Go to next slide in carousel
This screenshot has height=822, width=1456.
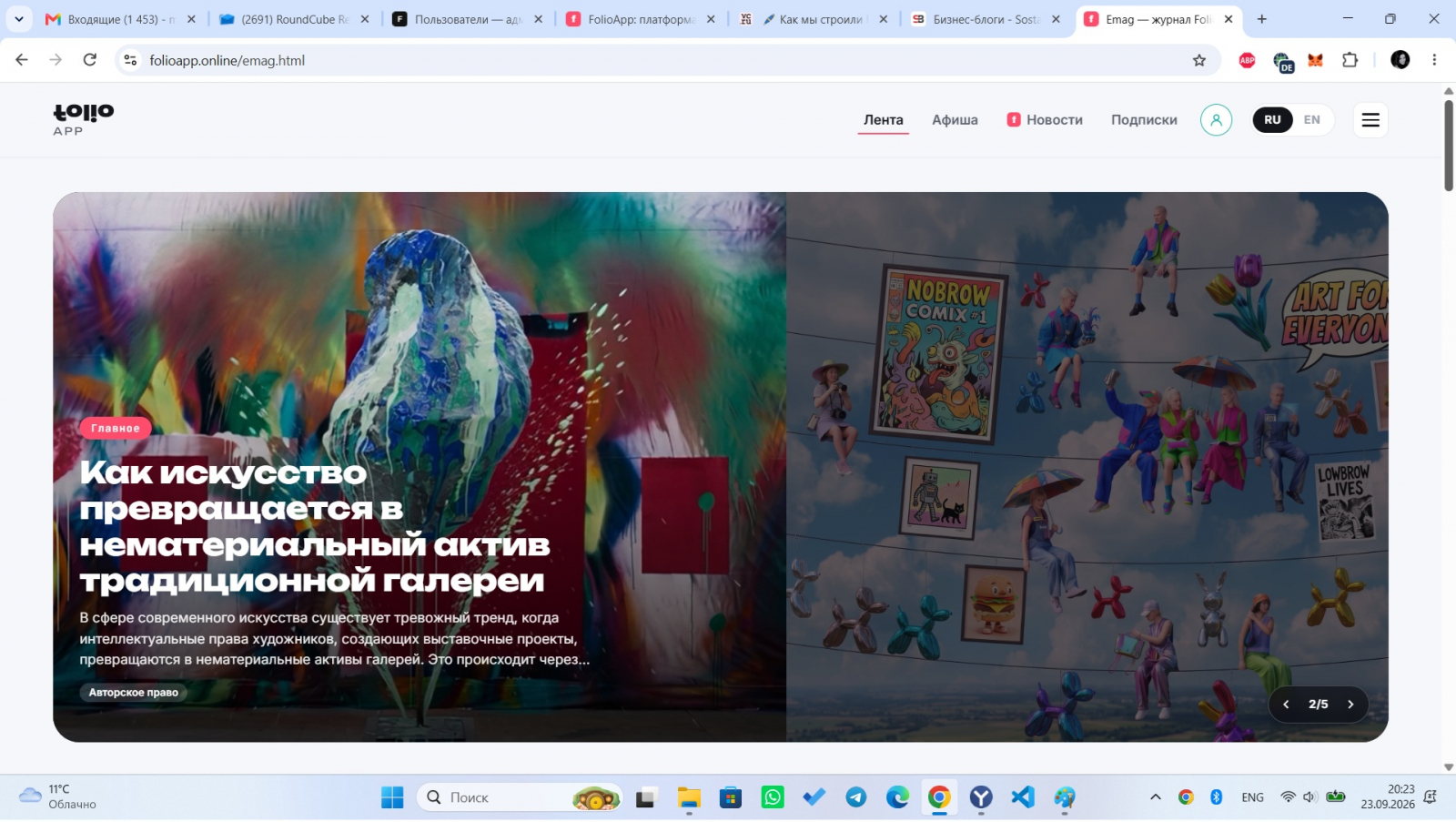pos(1350,705)
